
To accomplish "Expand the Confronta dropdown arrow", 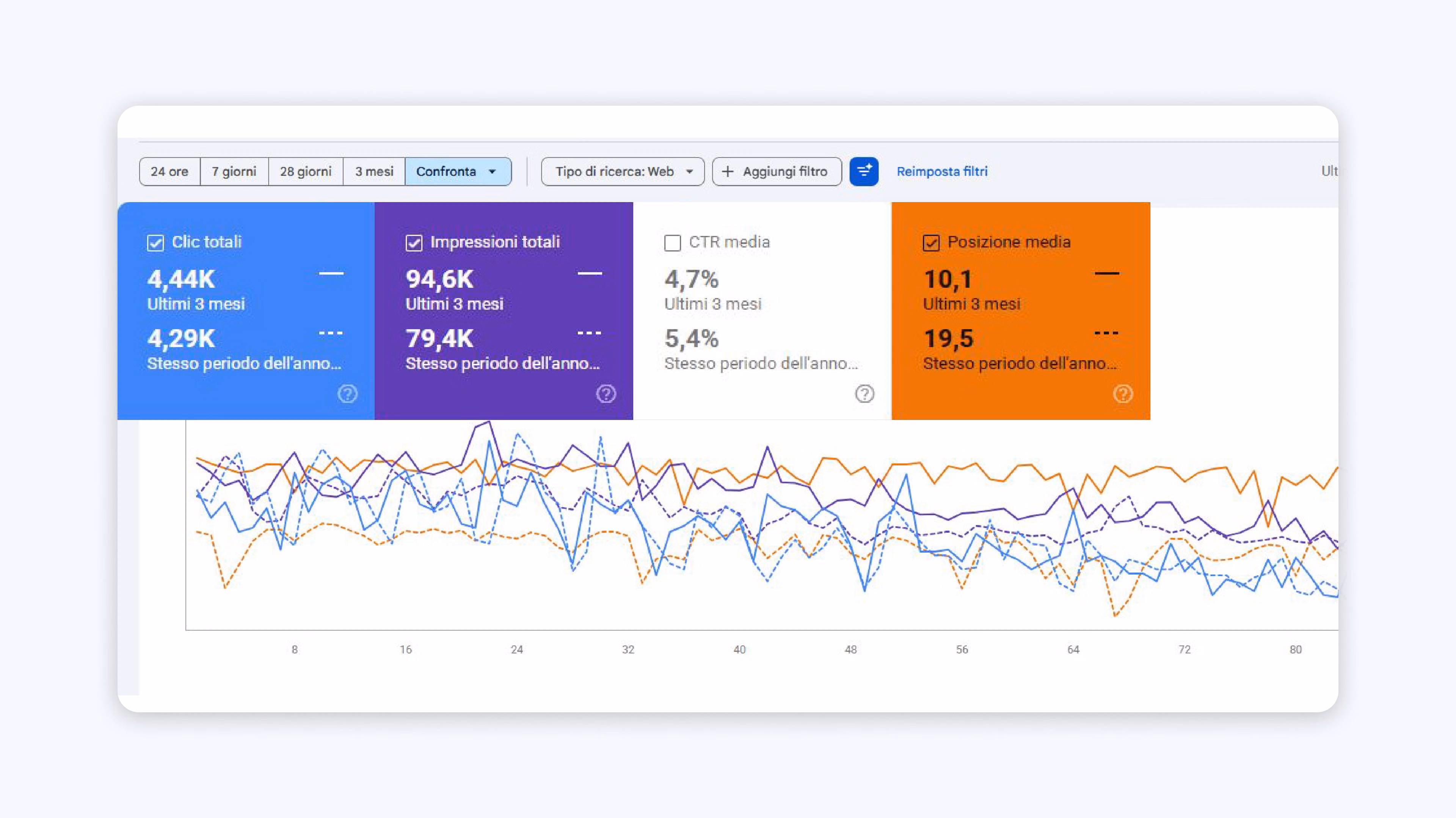I will (x=492, y=172).
